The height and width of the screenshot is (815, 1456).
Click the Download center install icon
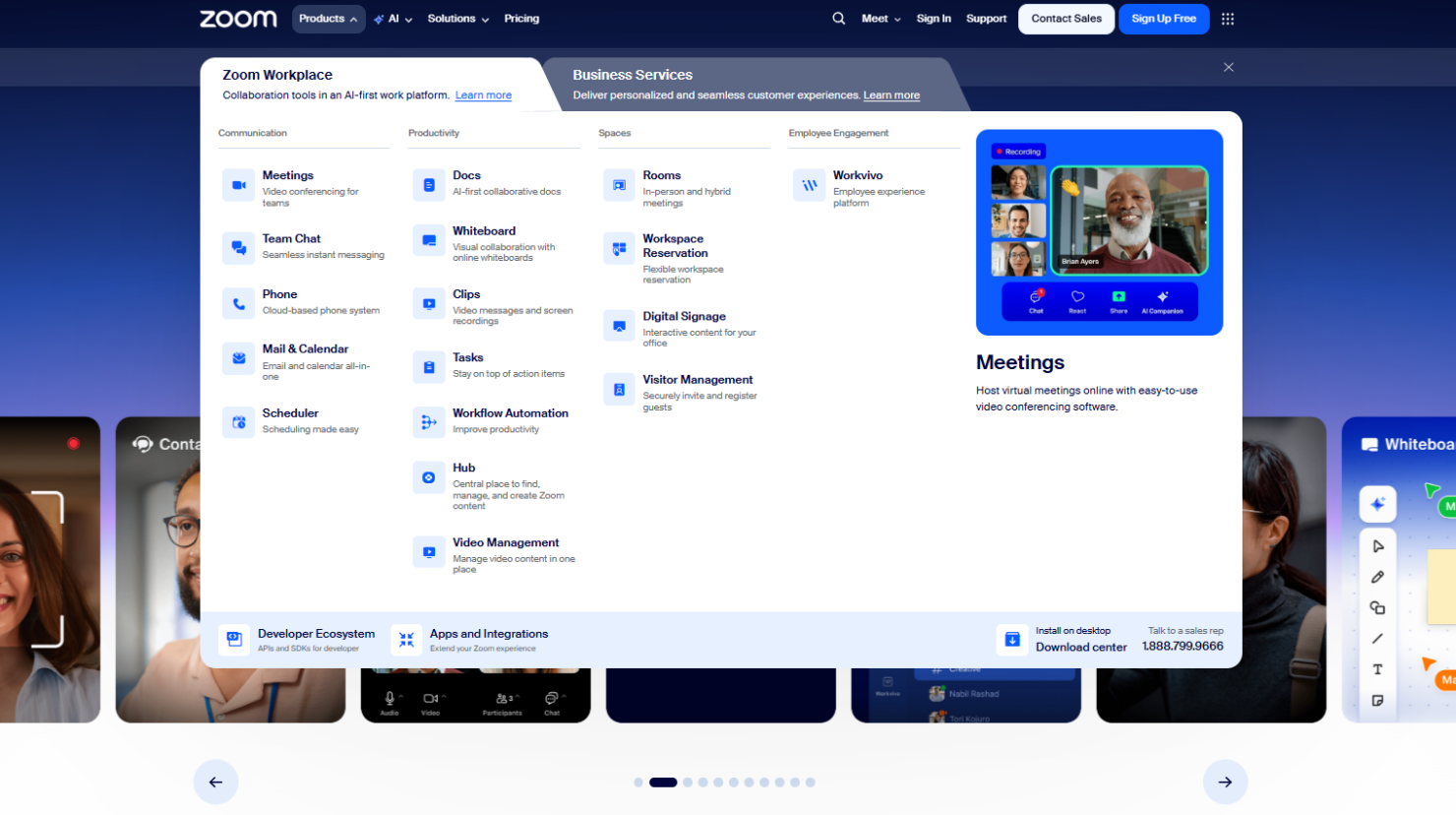tap(1012, 640)
